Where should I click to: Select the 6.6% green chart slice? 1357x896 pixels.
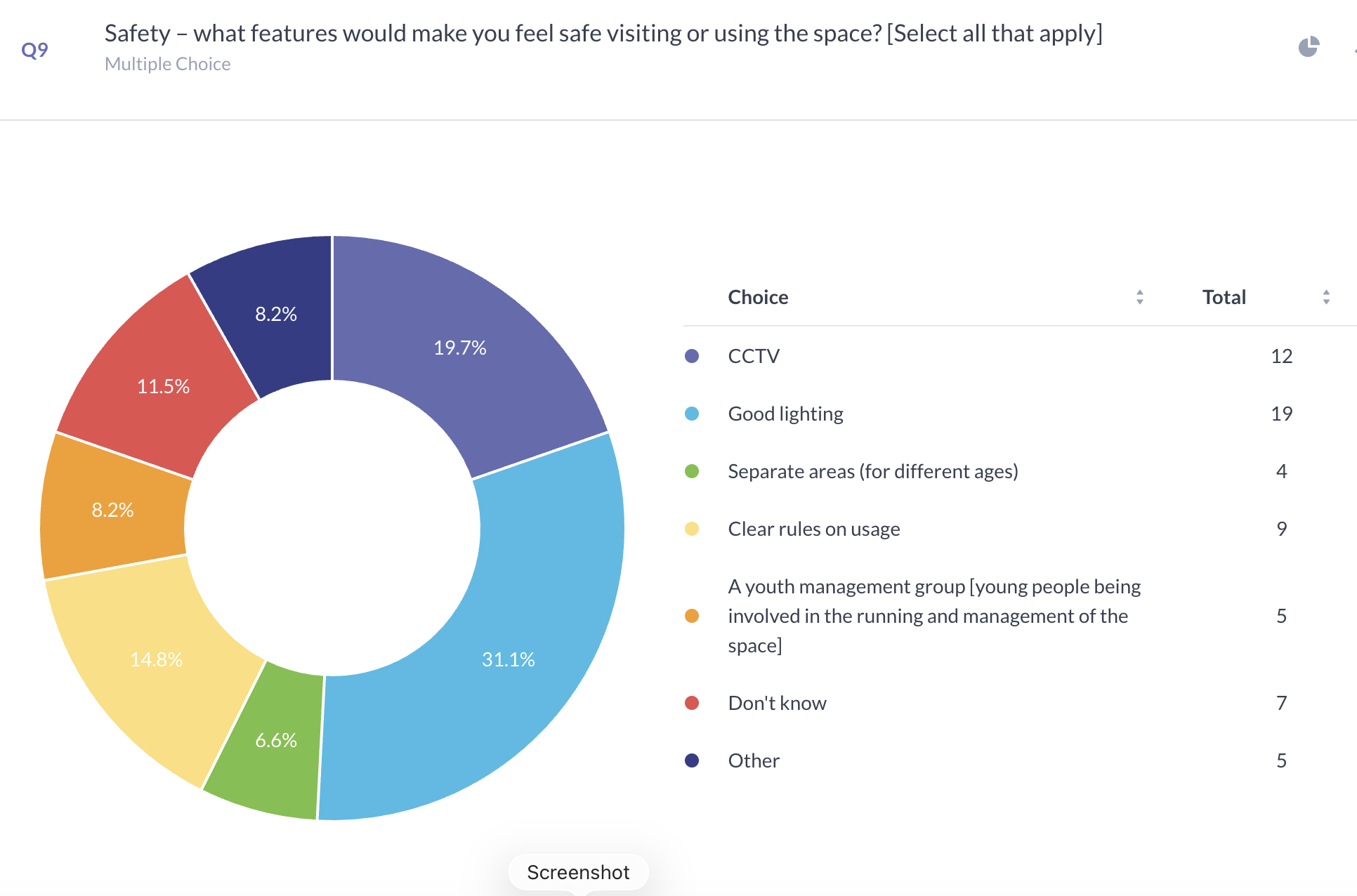[x=275, y=740]
